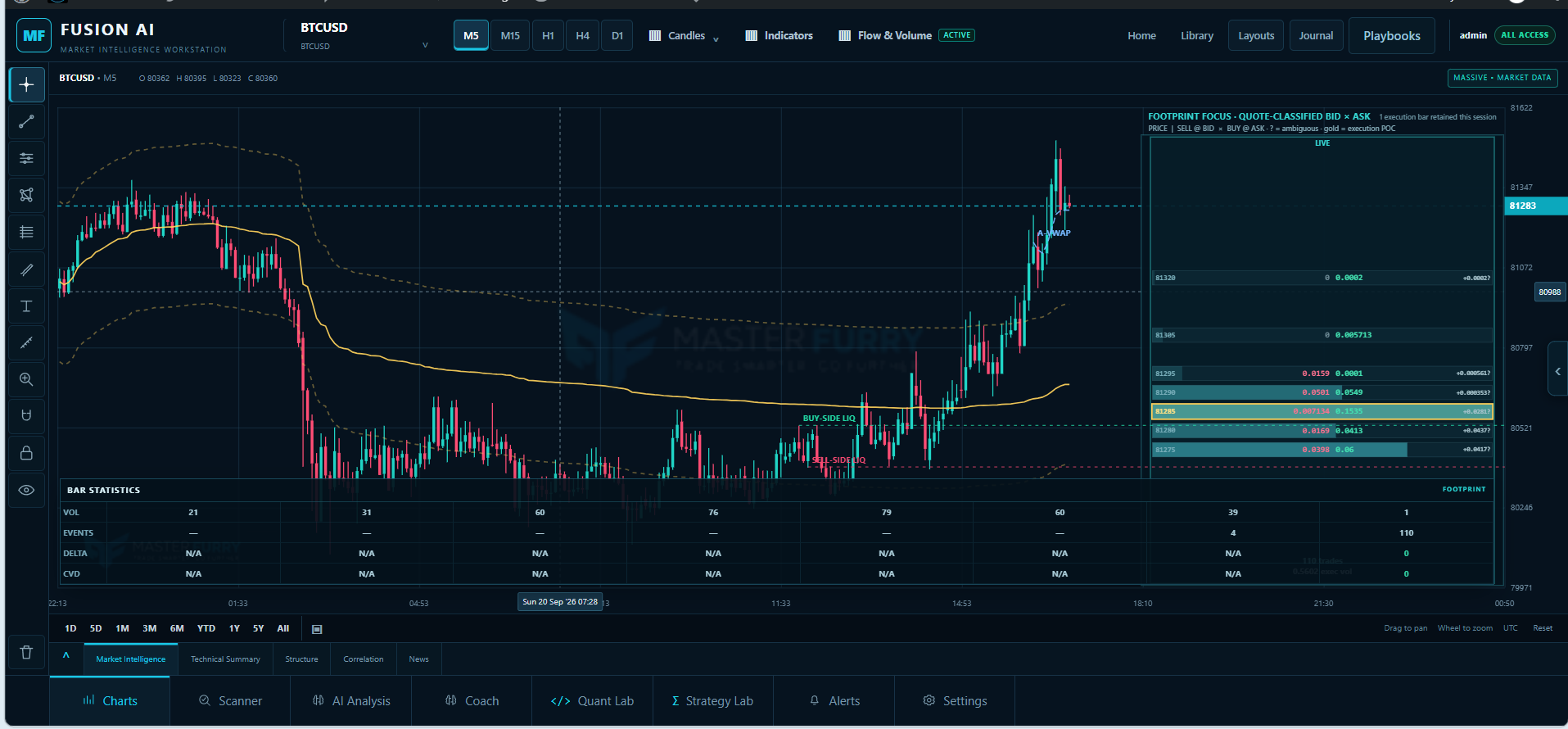Go to the Home page
The height and width of the screenshot is (729, 1568).
click(x=1141, y=35)
